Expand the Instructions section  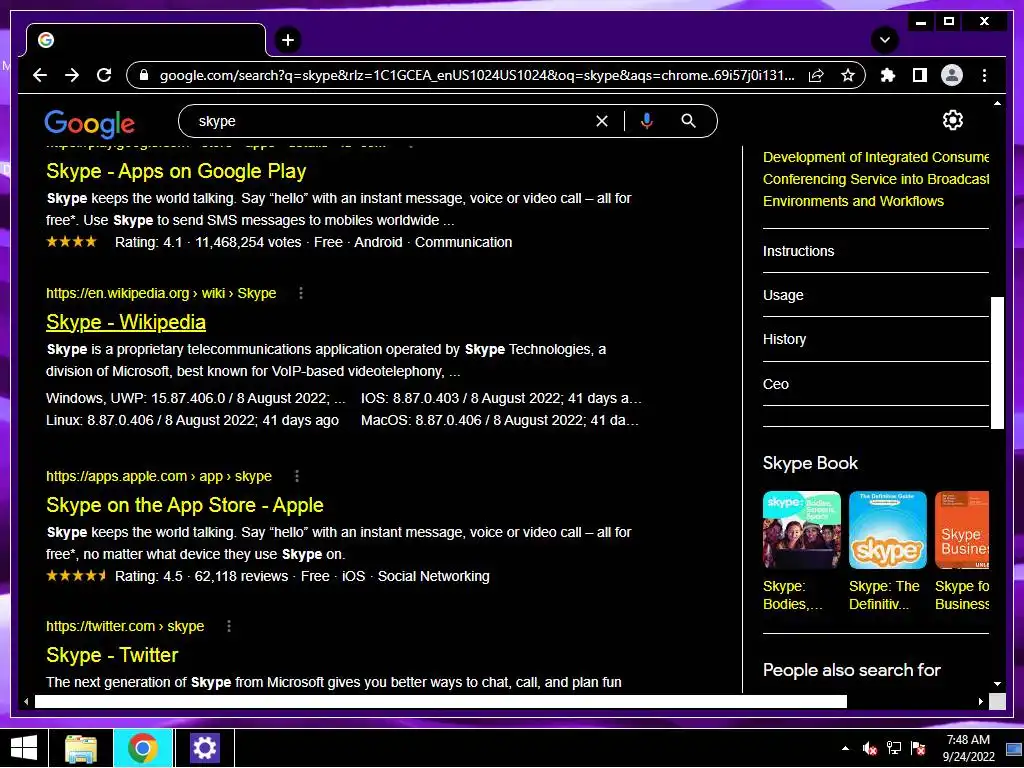click(876, 251)
